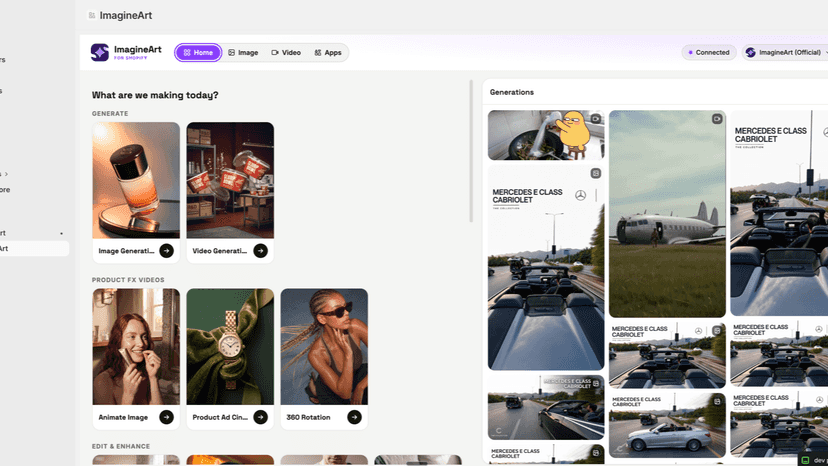Switch to the Video tab
828x466 pixels.
pyautogui.click(x=286, y=52)
